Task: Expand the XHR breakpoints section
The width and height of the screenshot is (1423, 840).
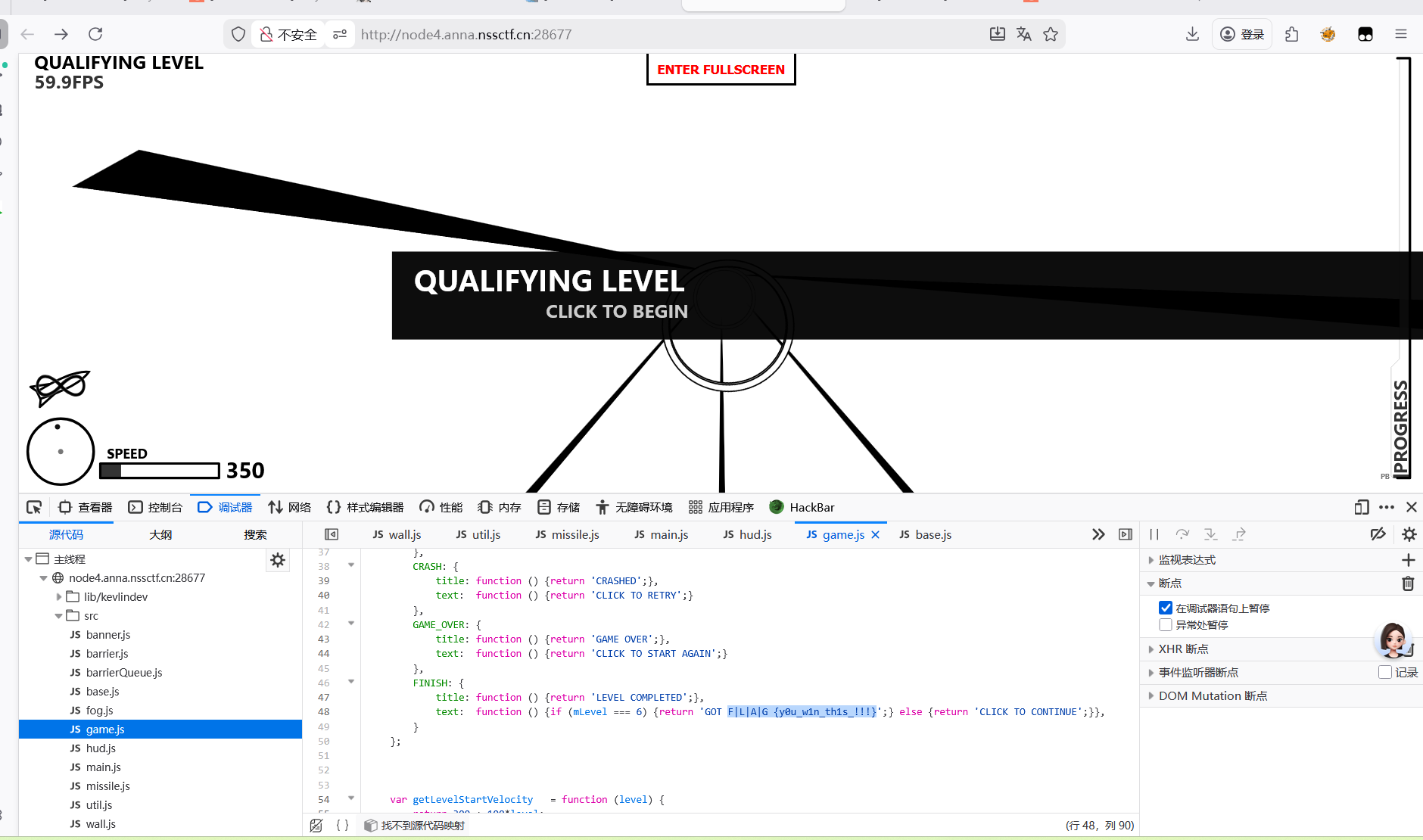Action: tap(1151, 649)
